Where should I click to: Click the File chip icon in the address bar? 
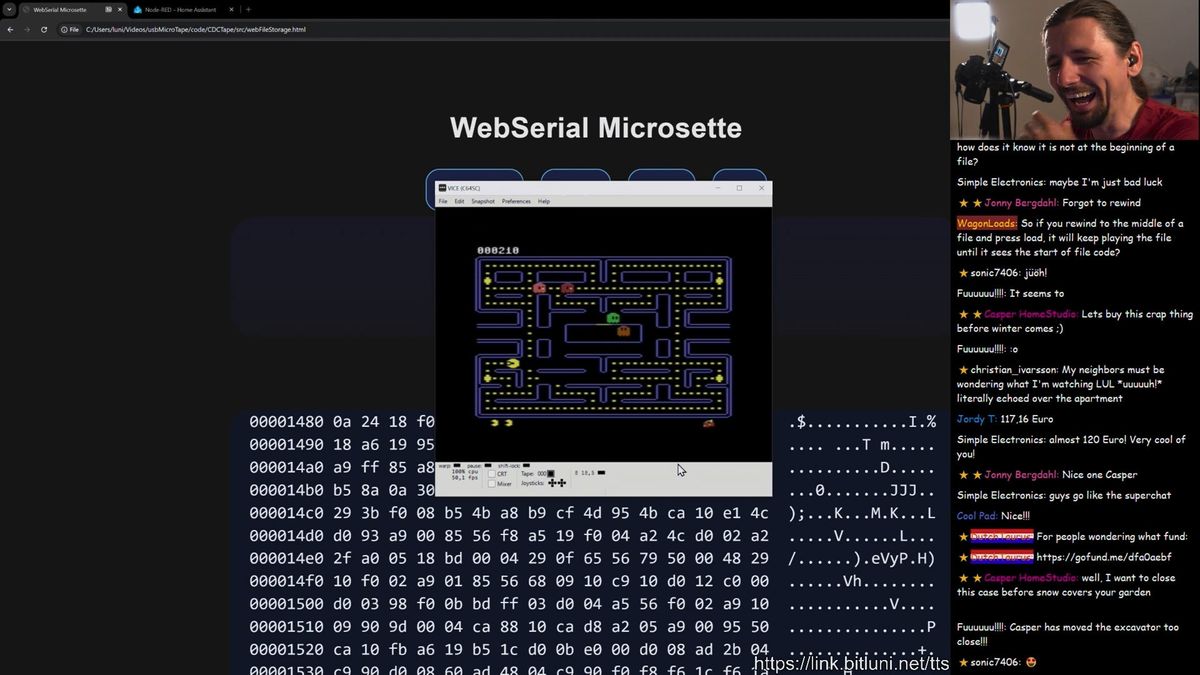tap(62, 29)
